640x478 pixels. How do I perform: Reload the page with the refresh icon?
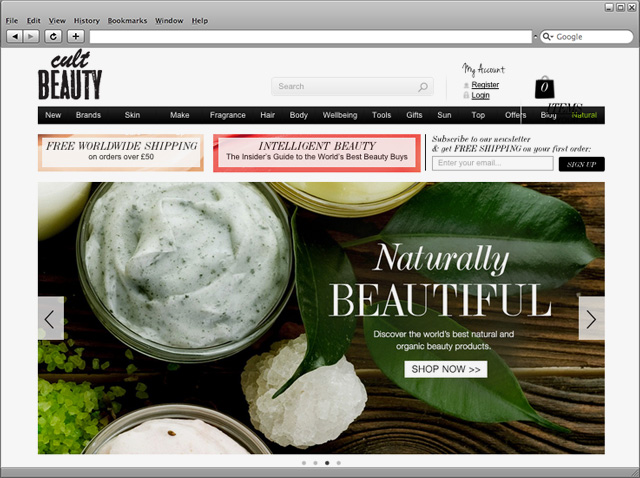pos(54,36)
